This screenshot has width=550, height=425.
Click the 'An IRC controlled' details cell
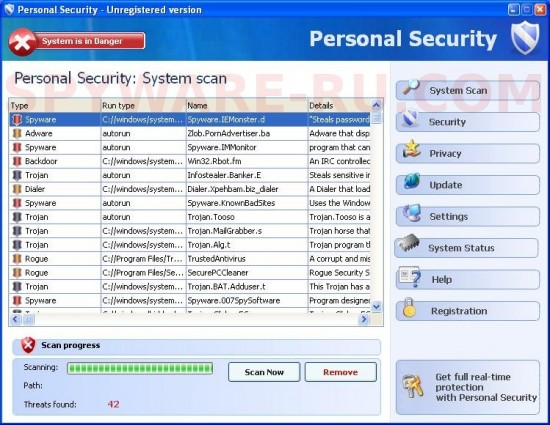click(x=339, y=161)
